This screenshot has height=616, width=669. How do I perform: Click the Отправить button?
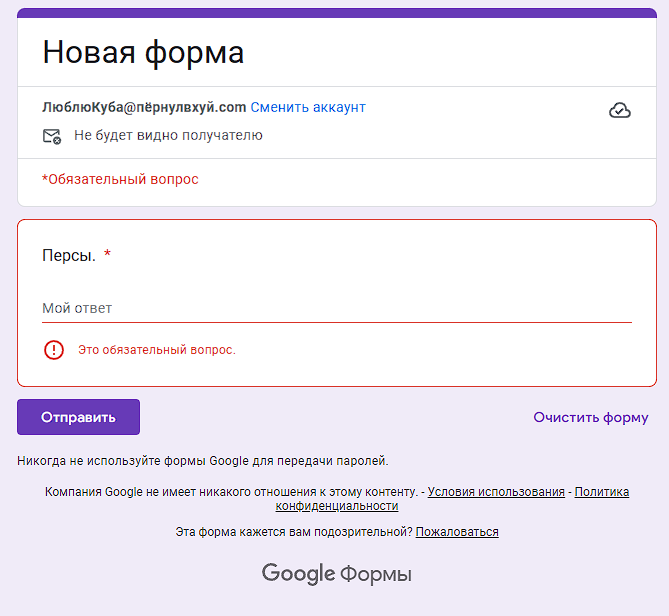coord(79,417)
